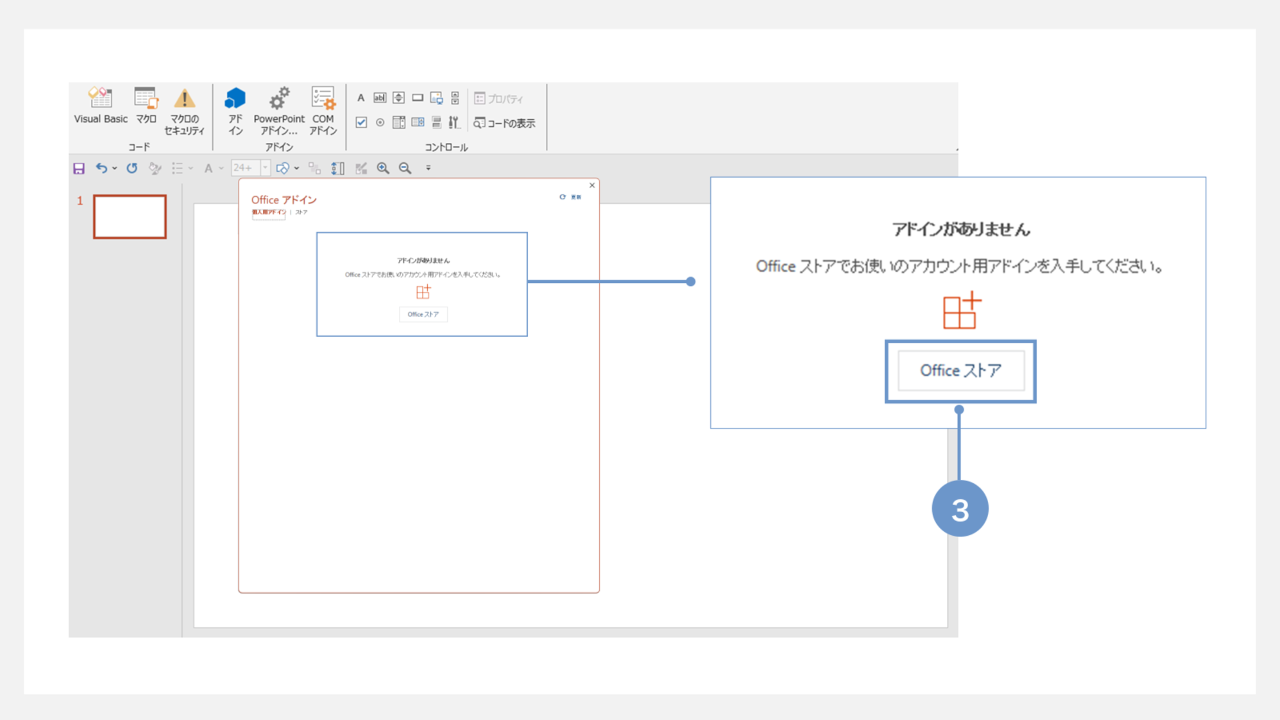Undo the last action
The height and width of the screenshot is (720, 1280).
101,169
